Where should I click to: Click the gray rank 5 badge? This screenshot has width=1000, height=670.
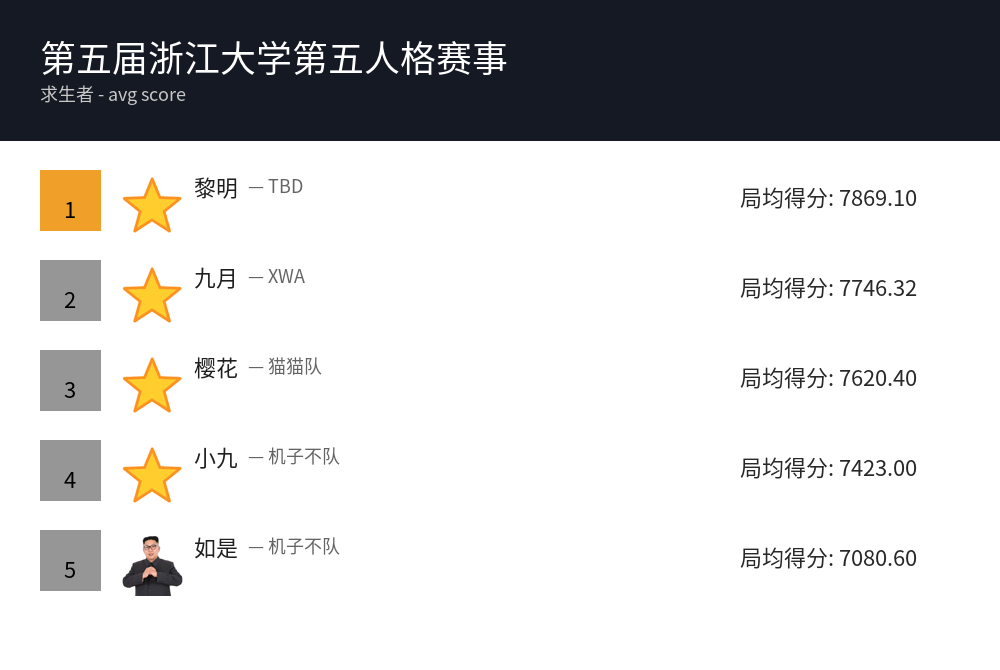(x=70, y=560)
